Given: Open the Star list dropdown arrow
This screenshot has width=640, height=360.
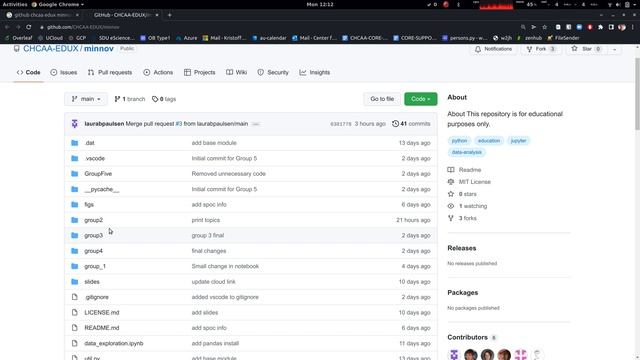Looking at the screenshot, I should (x=614, y=49).
